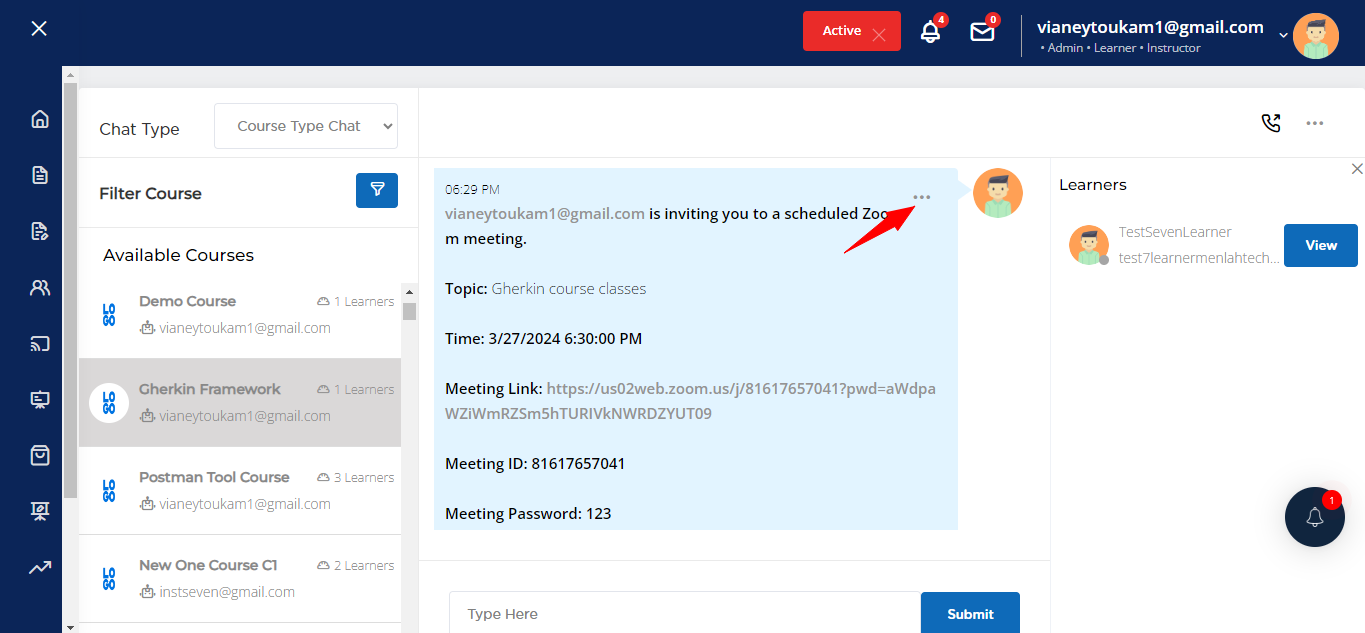Click the filter funnel button
Image resolution: width=1365 pixels, height=633 pixels.
(x=377, y=190)
